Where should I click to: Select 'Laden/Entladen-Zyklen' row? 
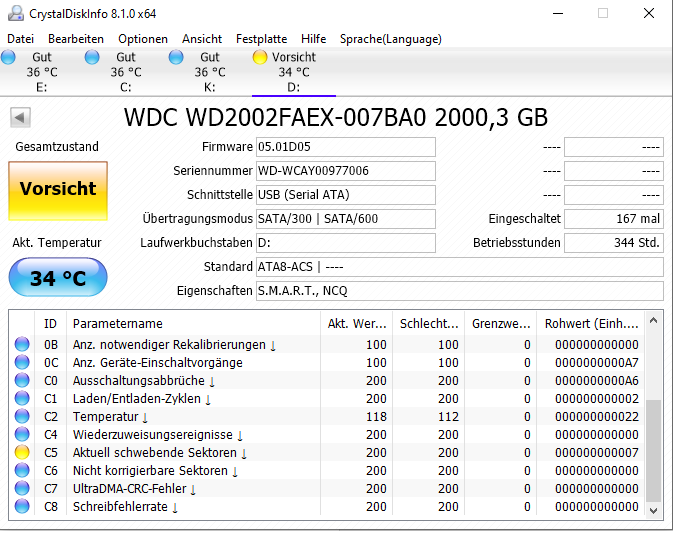pos(327,398)
